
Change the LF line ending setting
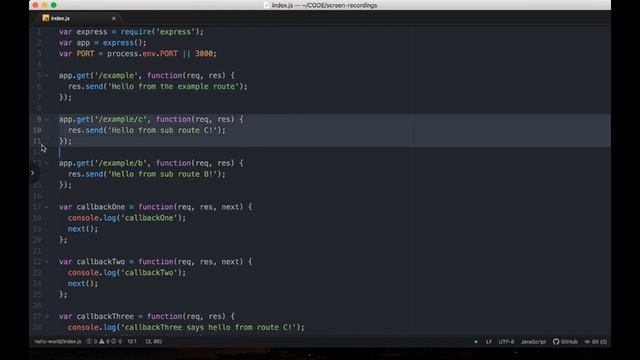tap(489, 342)
